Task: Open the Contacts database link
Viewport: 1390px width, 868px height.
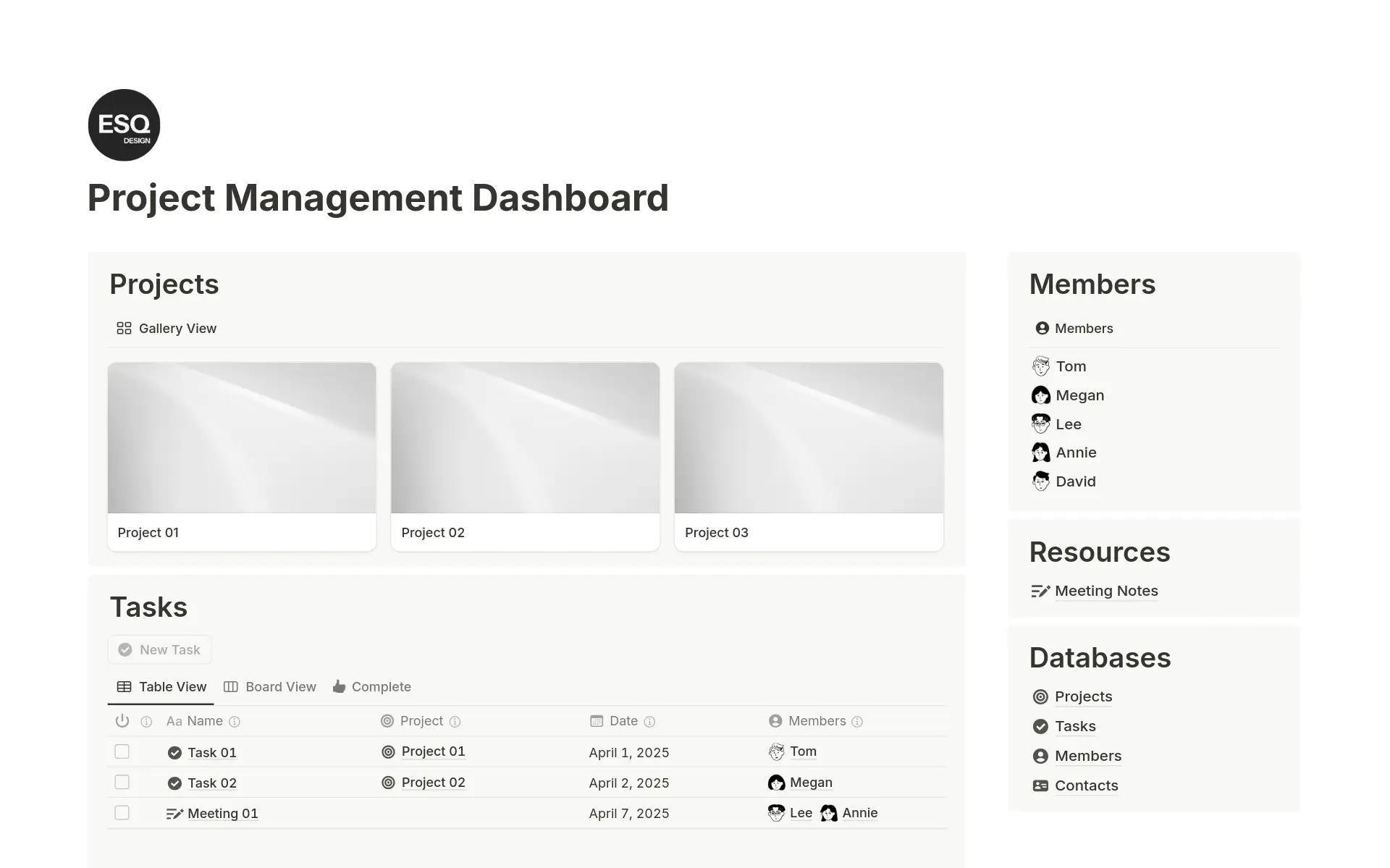Action: (x=1086, y=786)
